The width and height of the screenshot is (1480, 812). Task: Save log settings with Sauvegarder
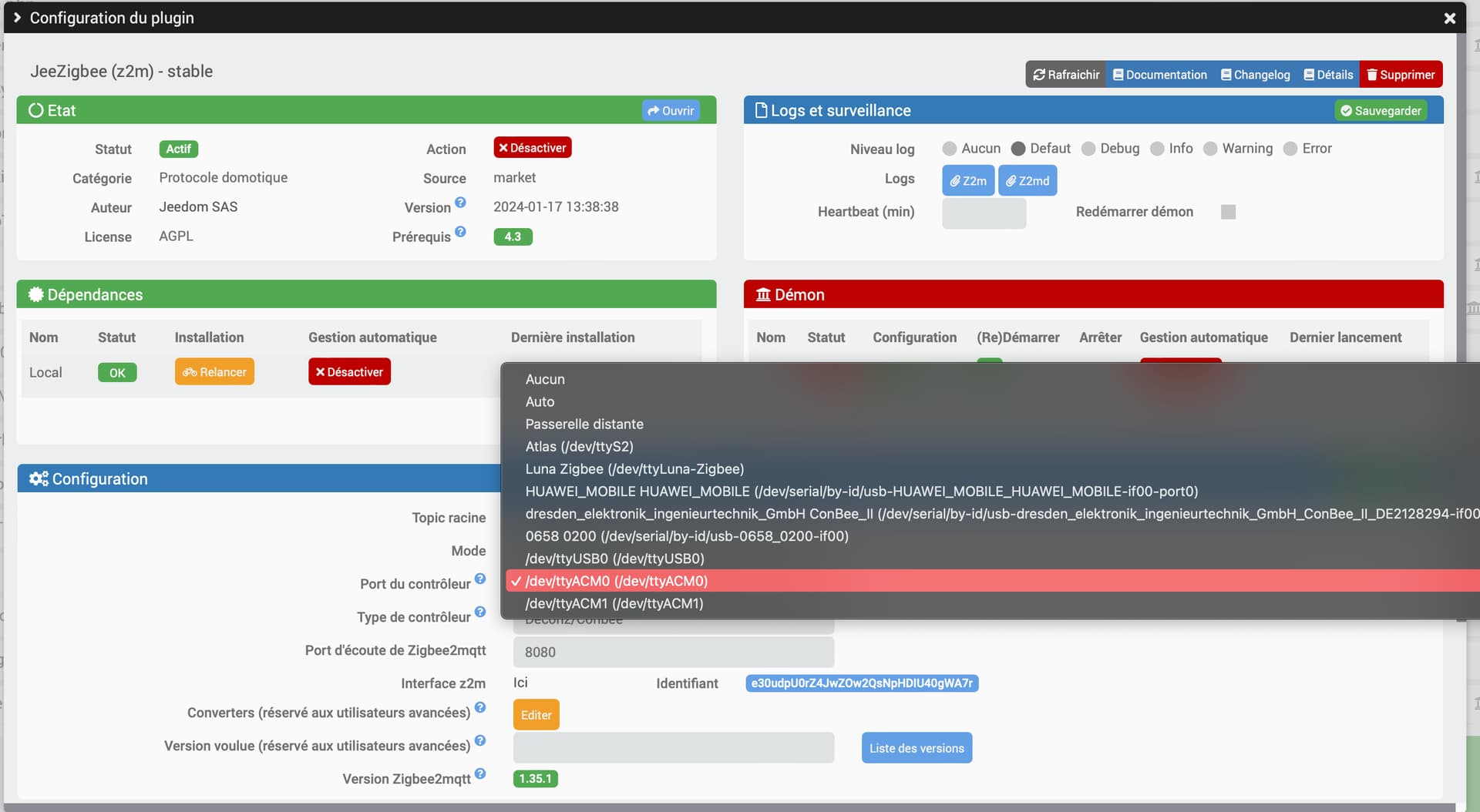coord(1381,111)
